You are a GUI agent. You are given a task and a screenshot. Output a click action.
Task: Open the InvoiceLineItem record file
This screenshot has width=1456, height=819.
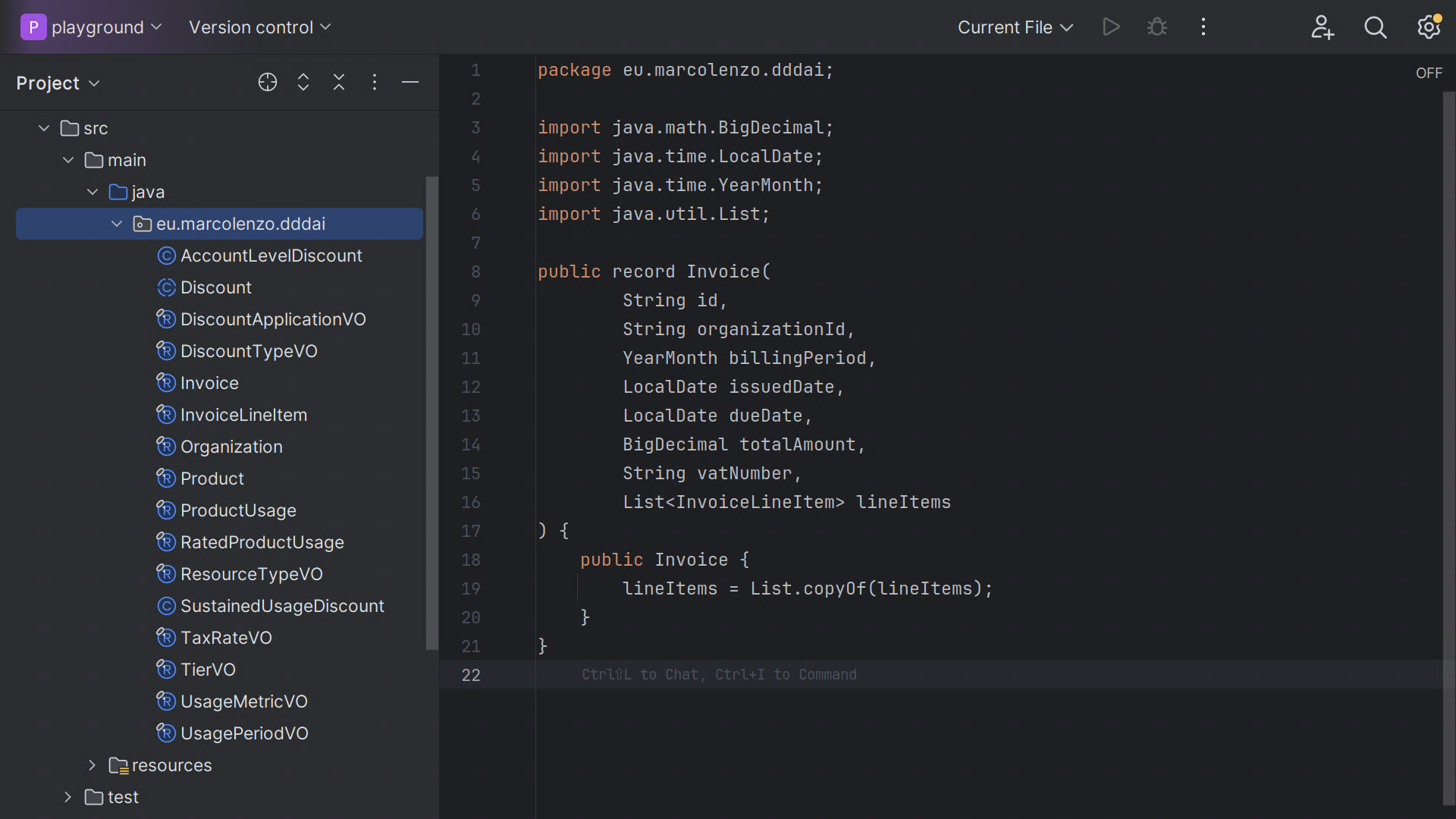pyautogui.click(x=243, y=415)
